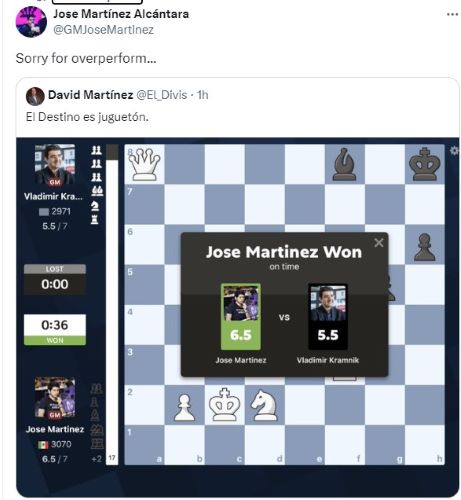Viewport: 461px width, 500px height.
Task: Select the white pawn on b2
Action: pyautogui.click(x=184, y=407)
